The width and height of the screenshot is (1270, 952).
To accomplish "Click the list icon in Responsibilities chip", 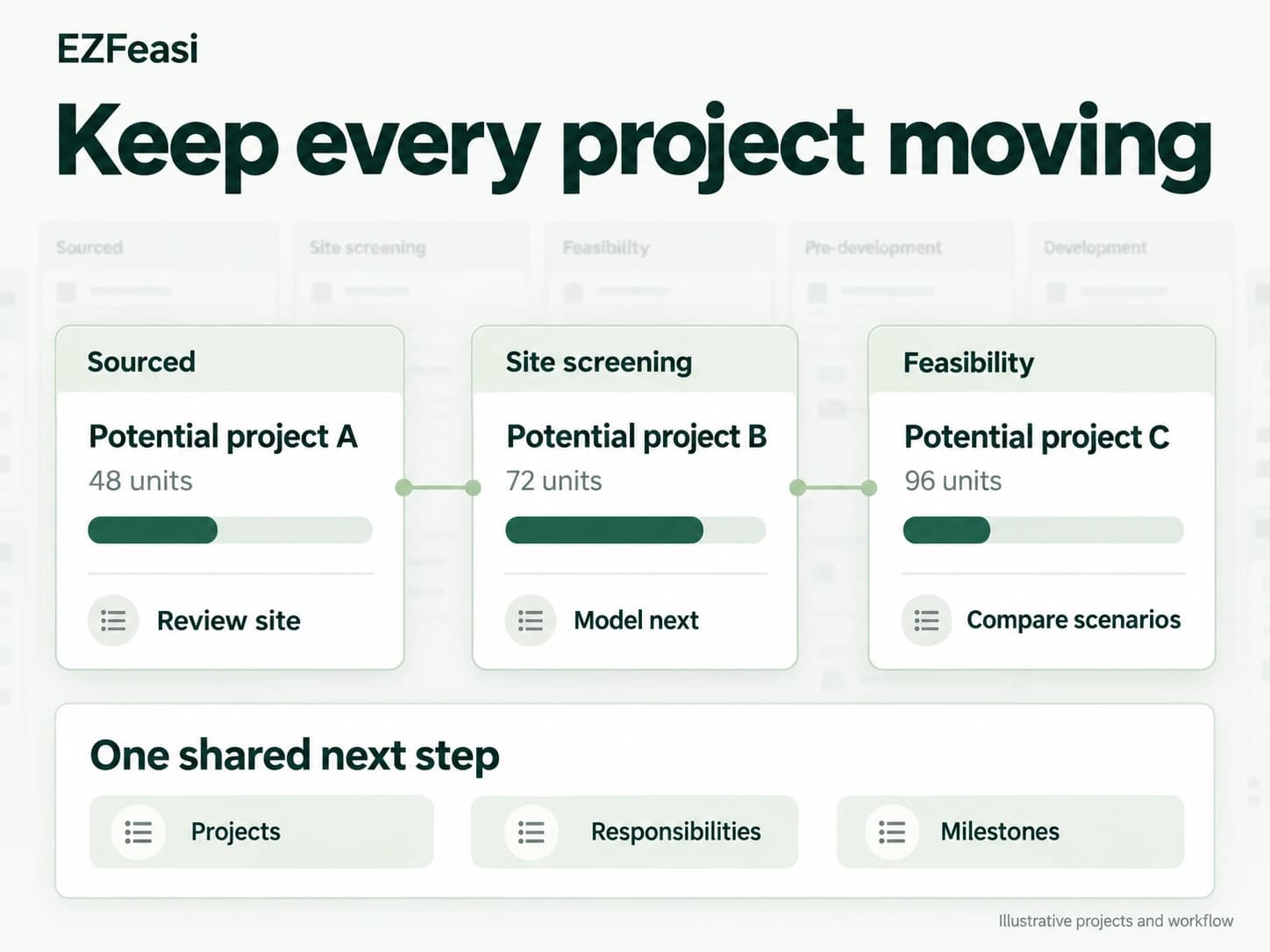I will click(531, 832).
